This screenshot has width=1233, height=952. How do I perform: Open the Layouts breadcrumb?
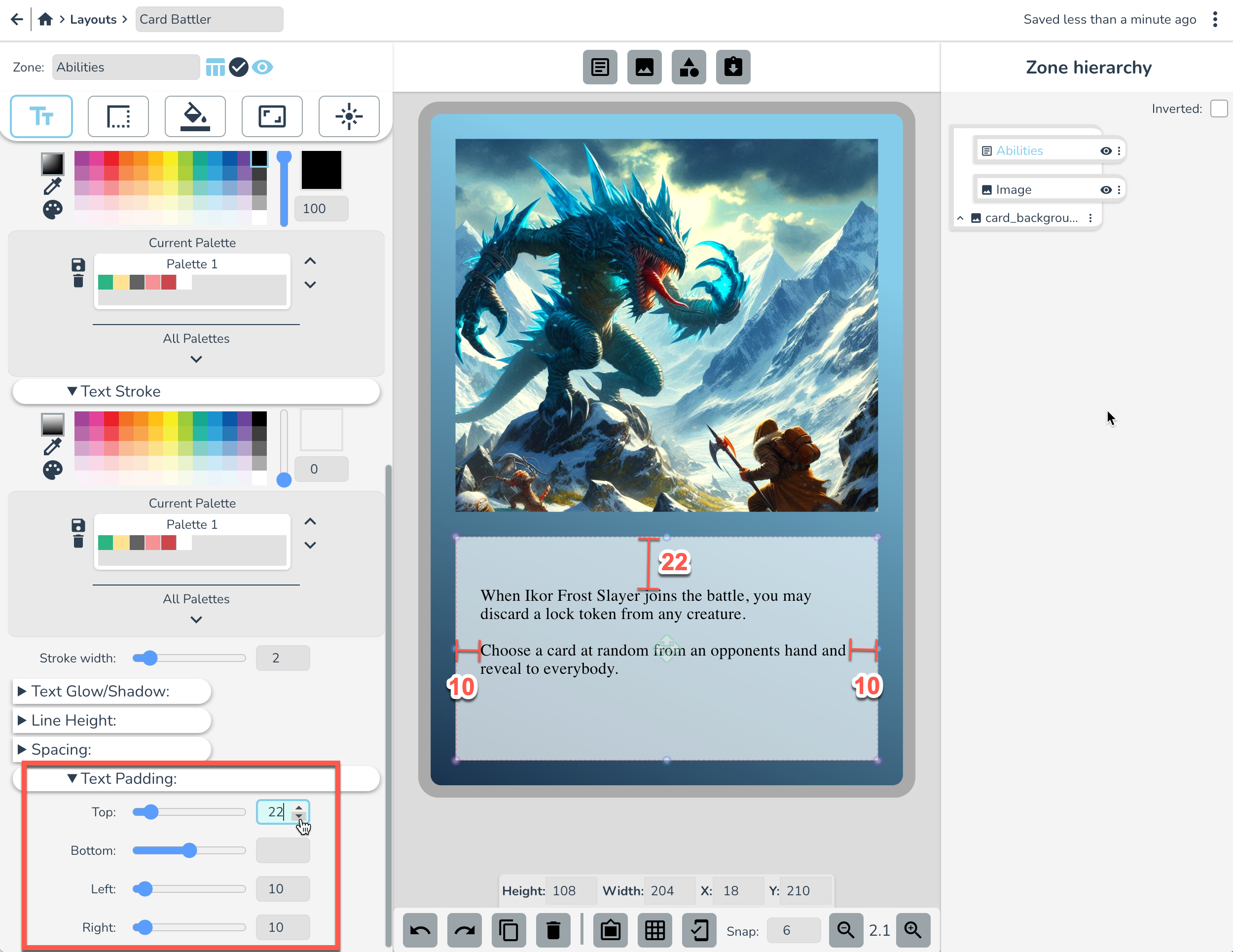[93, 19]
